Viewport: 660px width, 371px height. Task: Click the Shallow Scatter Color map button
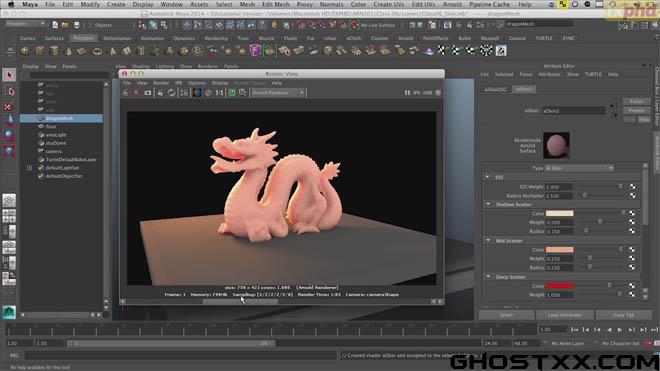coord(632,214)
